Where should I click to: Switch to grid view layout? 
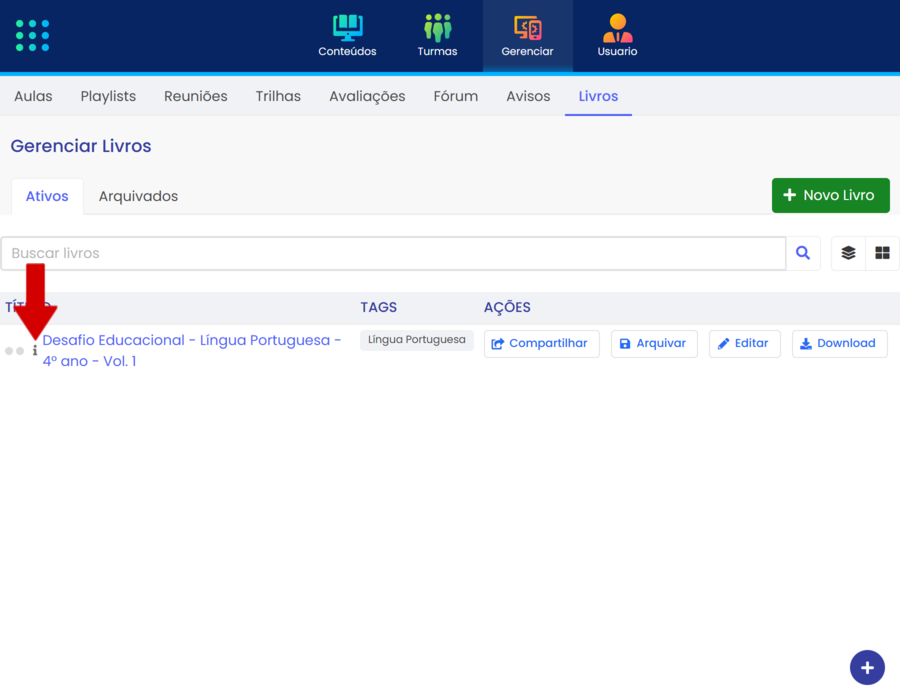[882, 254]
